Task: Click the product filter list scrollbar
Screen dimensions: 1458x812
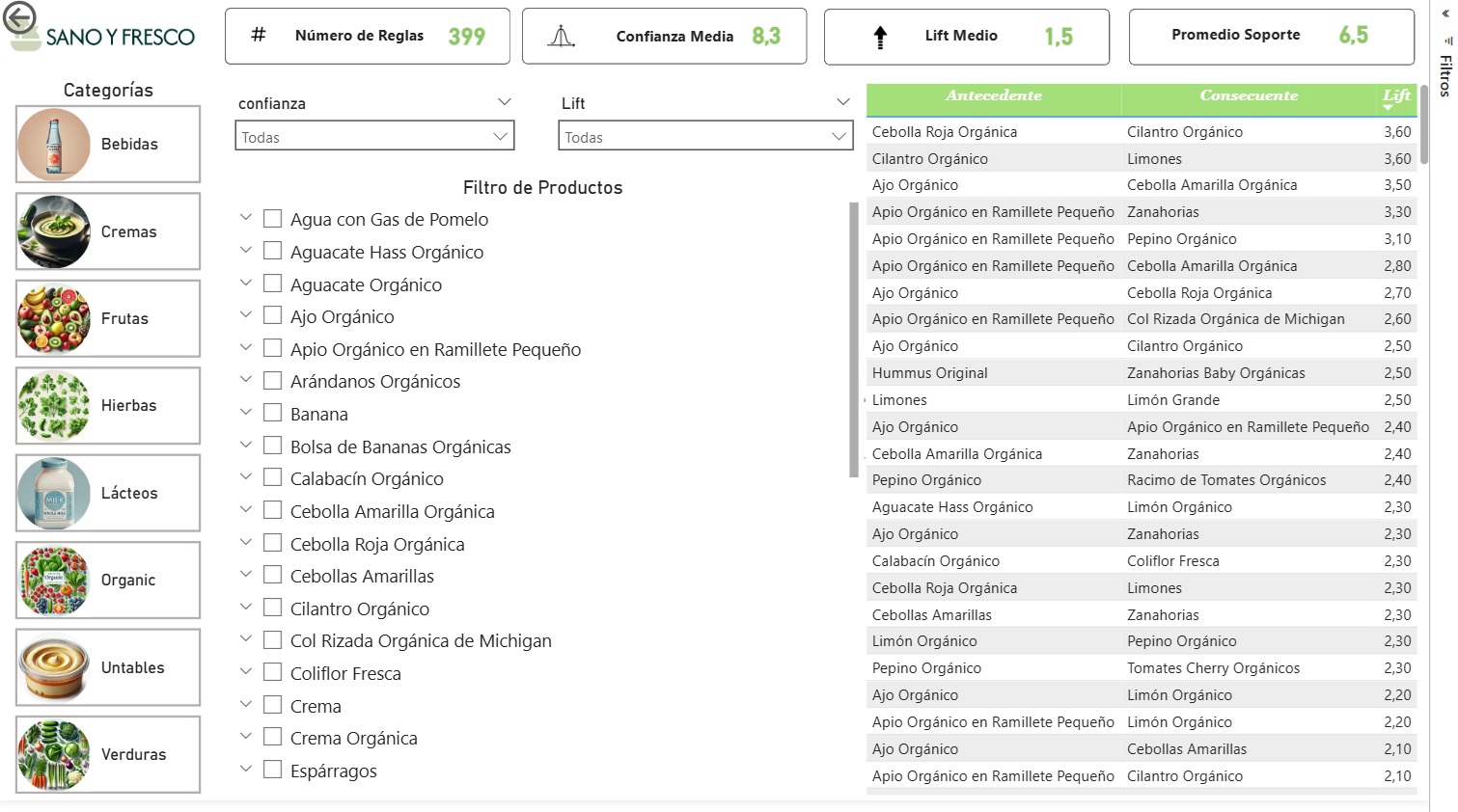Action: point(854,339)
